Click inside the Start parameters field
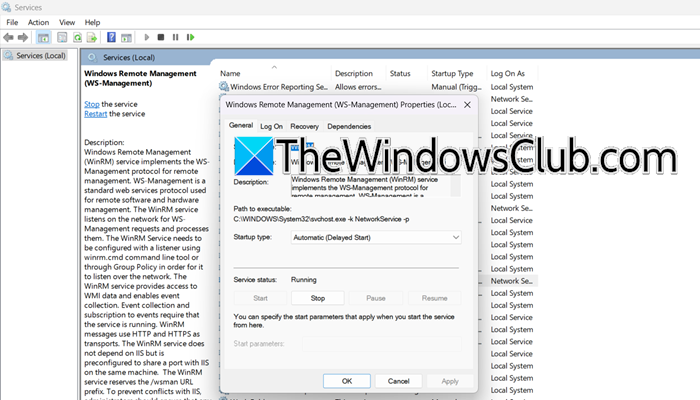 click(382, 344)
